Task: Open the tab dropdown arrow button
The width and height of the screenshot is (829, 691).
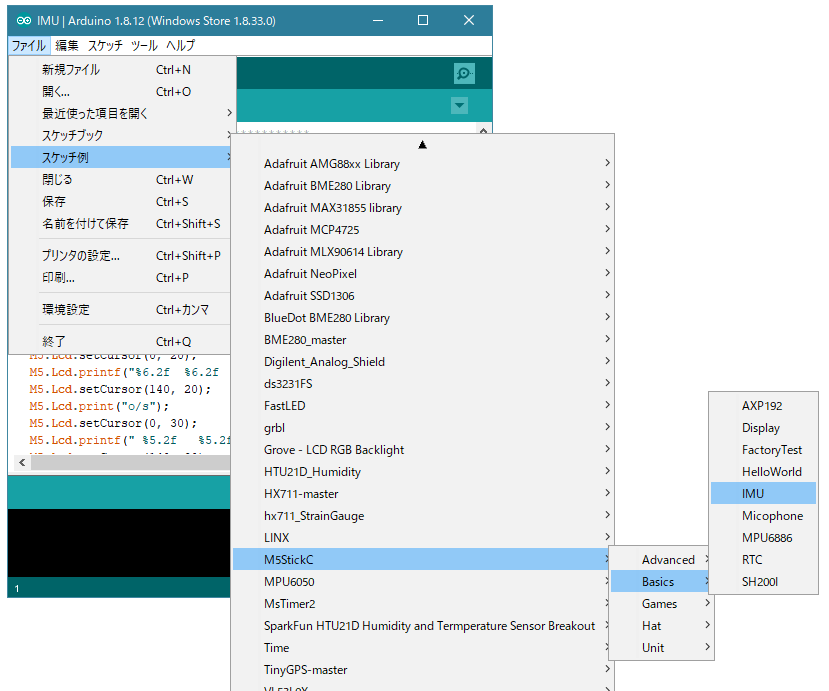Action: click(459, 105)
